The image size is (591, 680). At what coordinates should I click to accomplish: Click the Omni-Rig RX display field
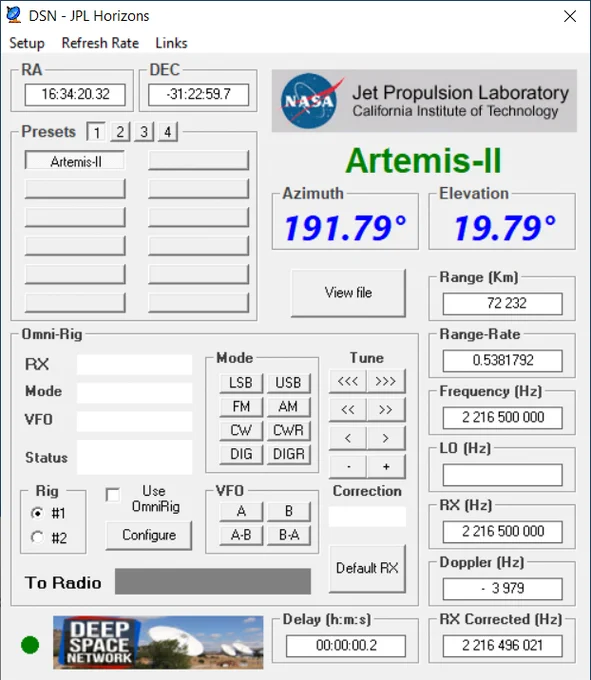[x=134, y=364]
